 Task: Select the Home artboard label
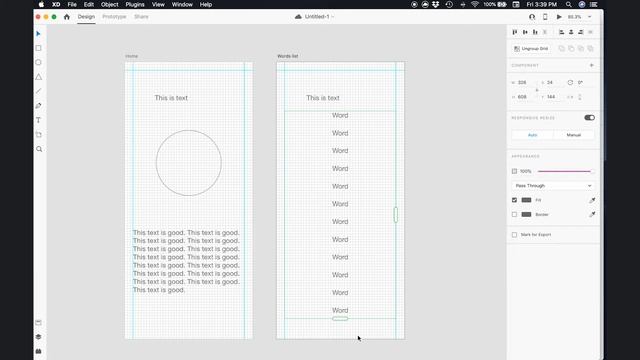click(131, 56)
